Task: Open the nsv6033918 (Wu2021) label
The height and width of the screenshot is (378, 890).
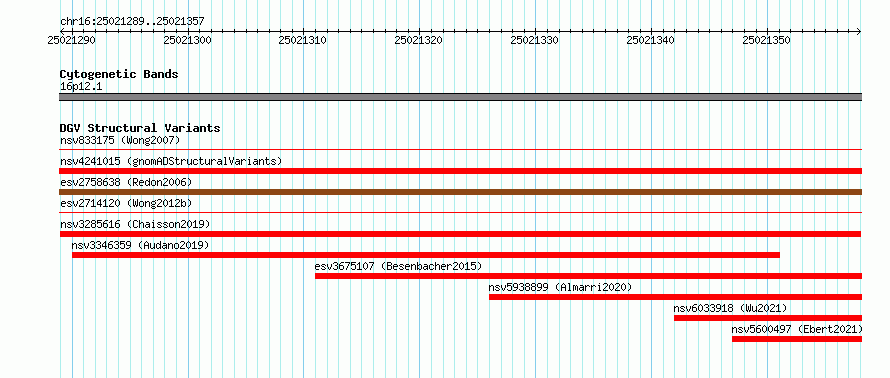Action: [x=730, y=308]
